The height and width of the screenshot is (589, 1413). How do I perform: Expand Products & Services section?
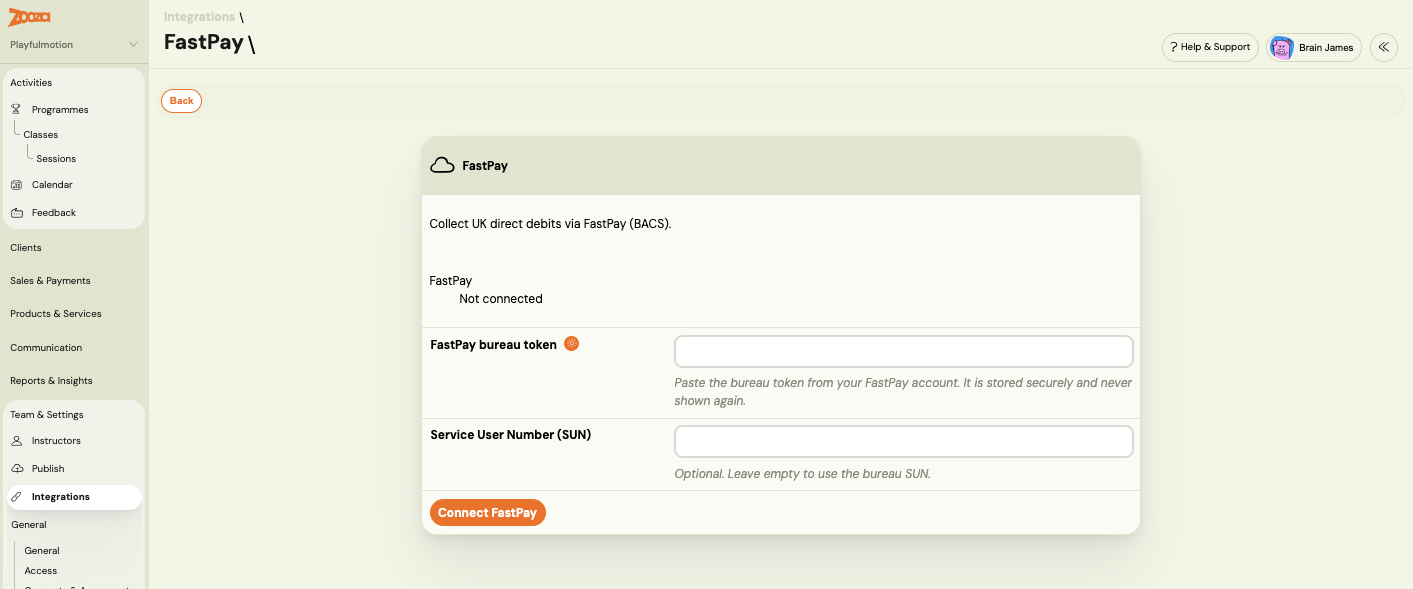pos(56,314)
